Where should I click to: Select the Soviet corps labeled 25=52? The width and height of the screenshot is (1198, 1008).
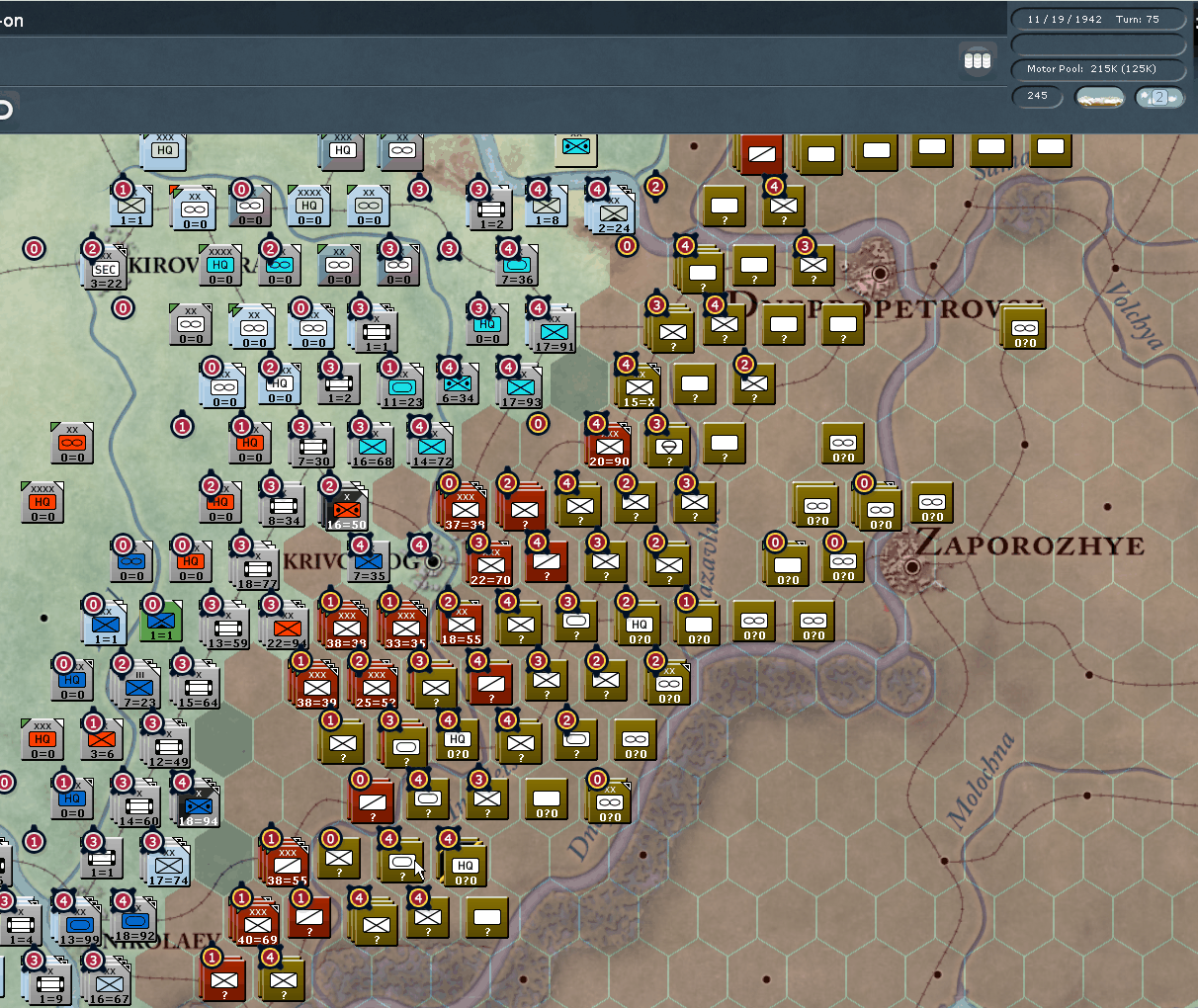pos(376,689)
